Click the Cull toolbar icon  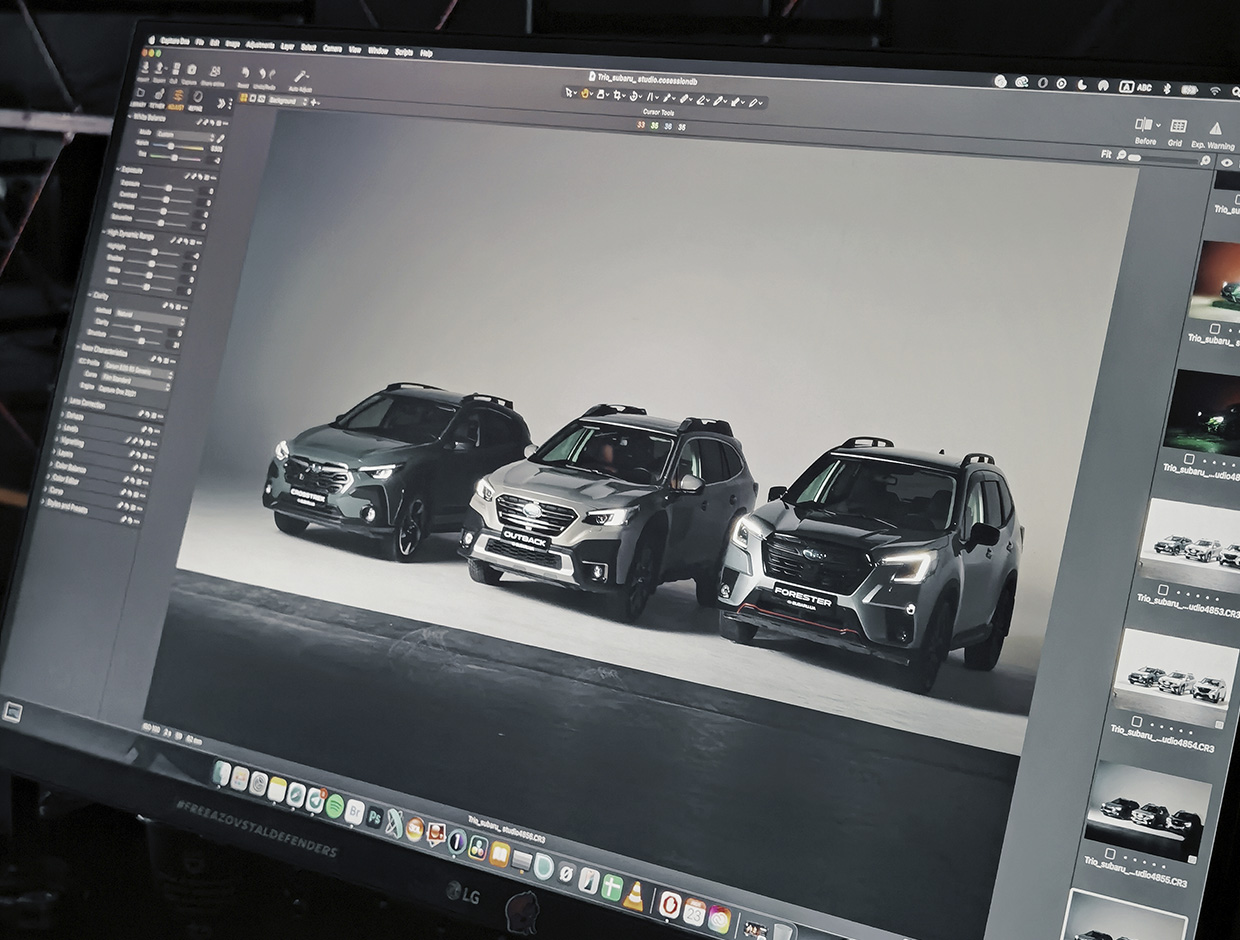pos(176,69)
